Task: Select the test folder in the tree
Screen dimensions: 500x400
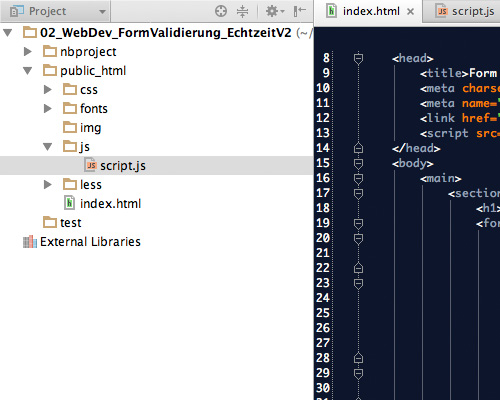Action: coord(157,223)
